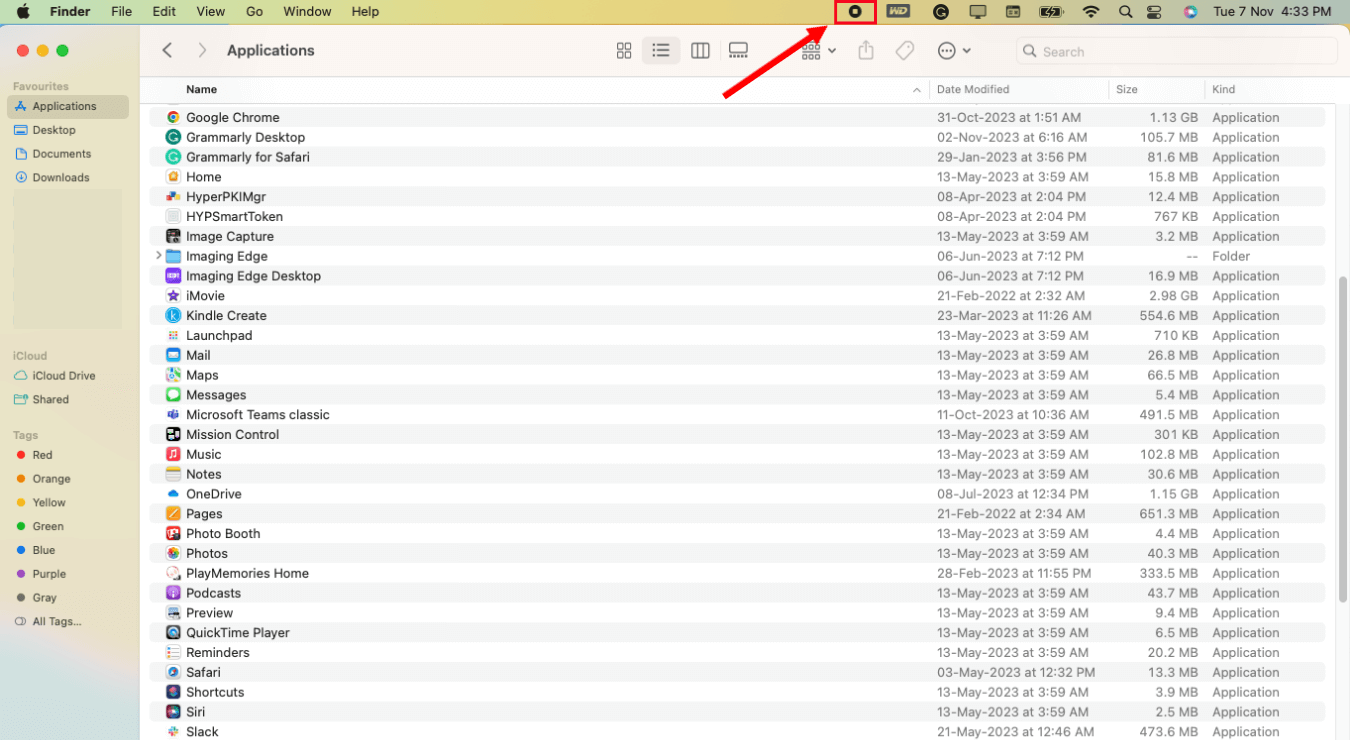Click the OneDrive cloud icon
This screenshot has height=740, width=1350.
point(173,494)
